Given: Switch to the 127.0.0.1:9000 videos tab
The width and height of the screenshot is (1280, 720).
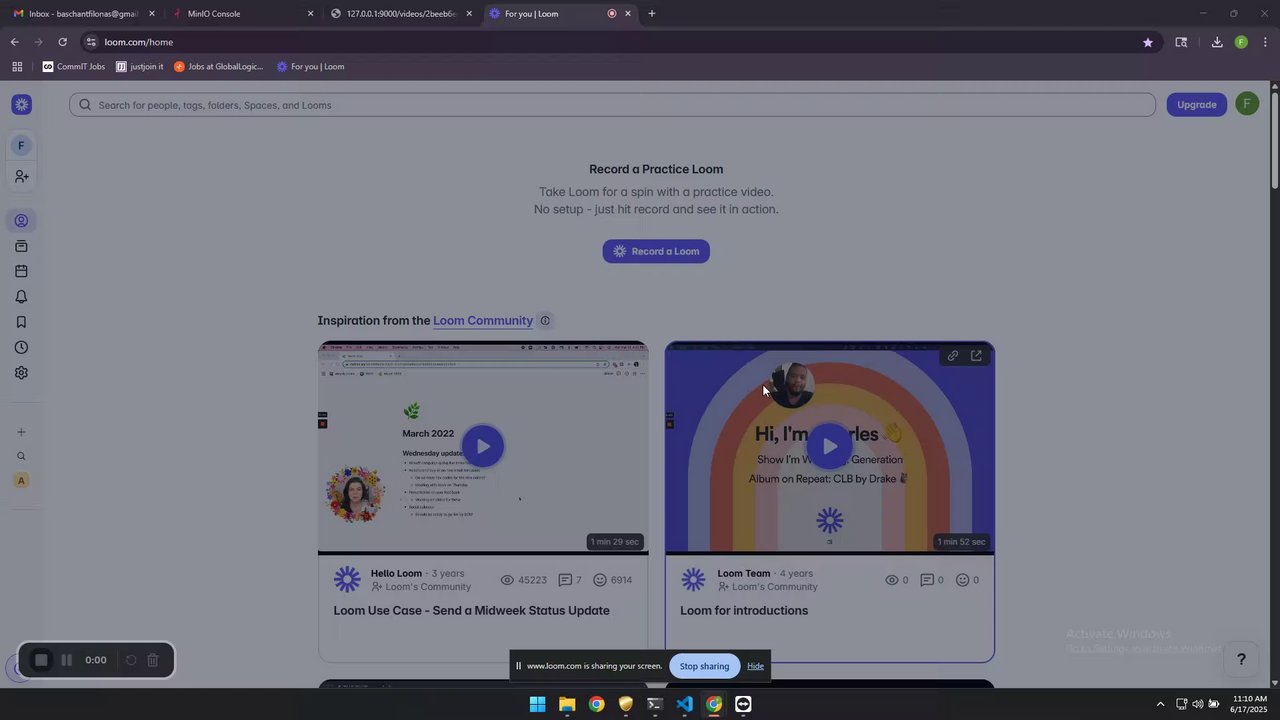Looking at the screenshot, I should pos(400,14).
